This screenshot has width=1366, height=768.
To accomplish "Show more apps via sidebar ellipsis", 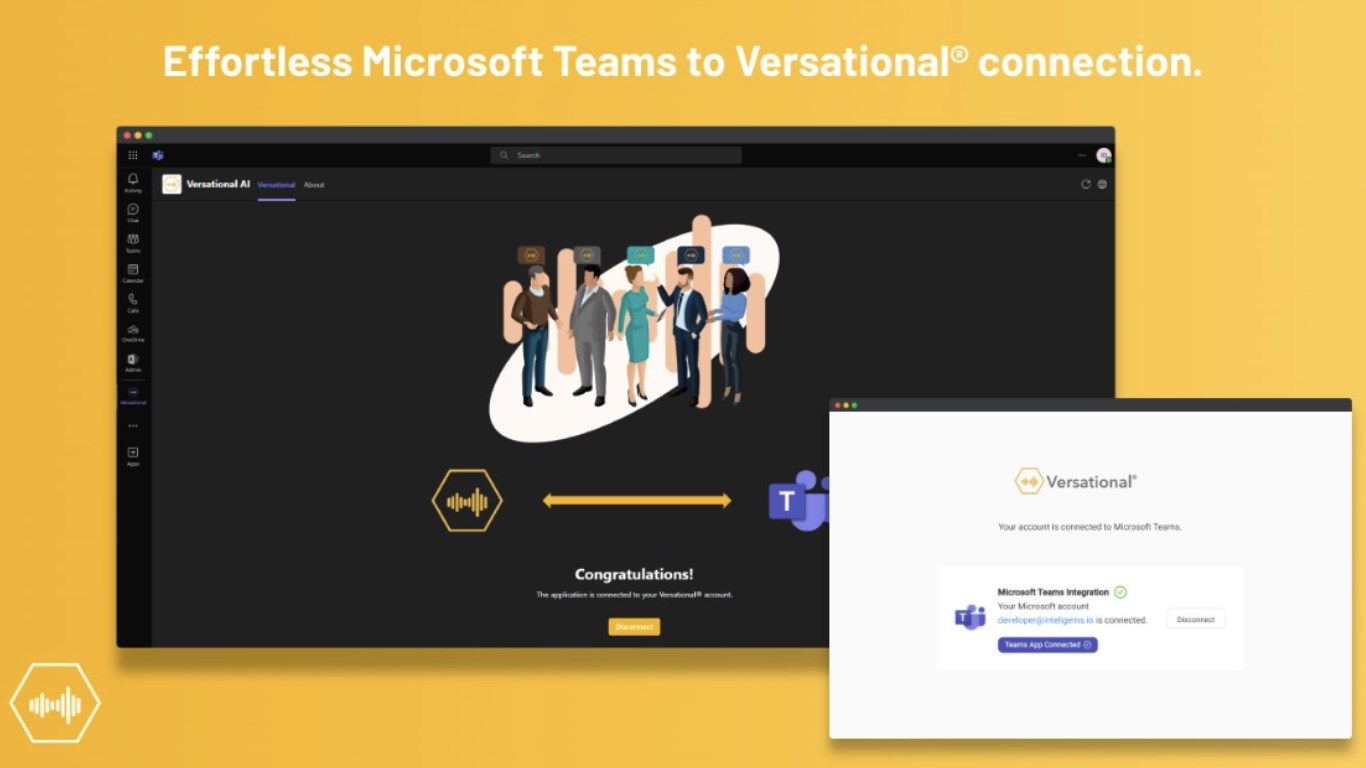I will [133, 426].
